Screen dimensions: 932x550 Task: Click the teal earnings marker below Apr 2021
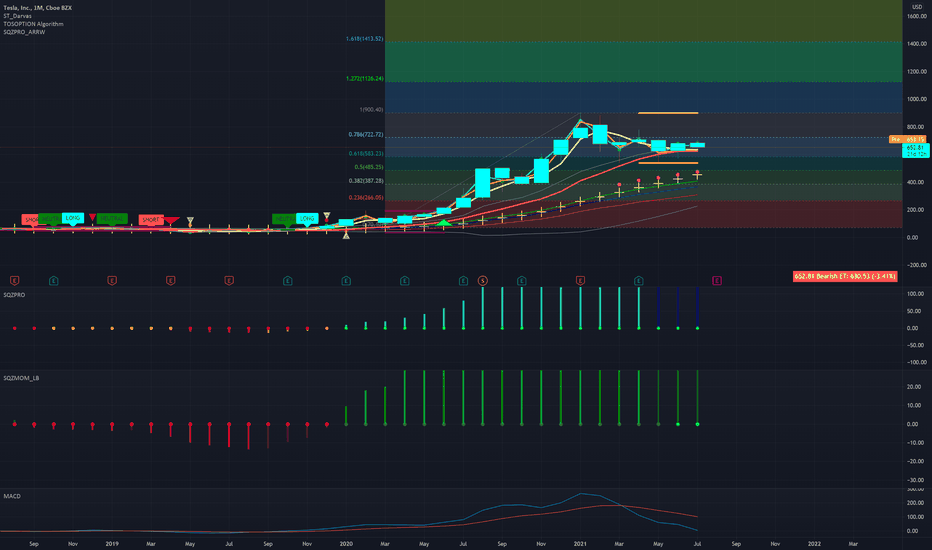(x=639, y=281)
